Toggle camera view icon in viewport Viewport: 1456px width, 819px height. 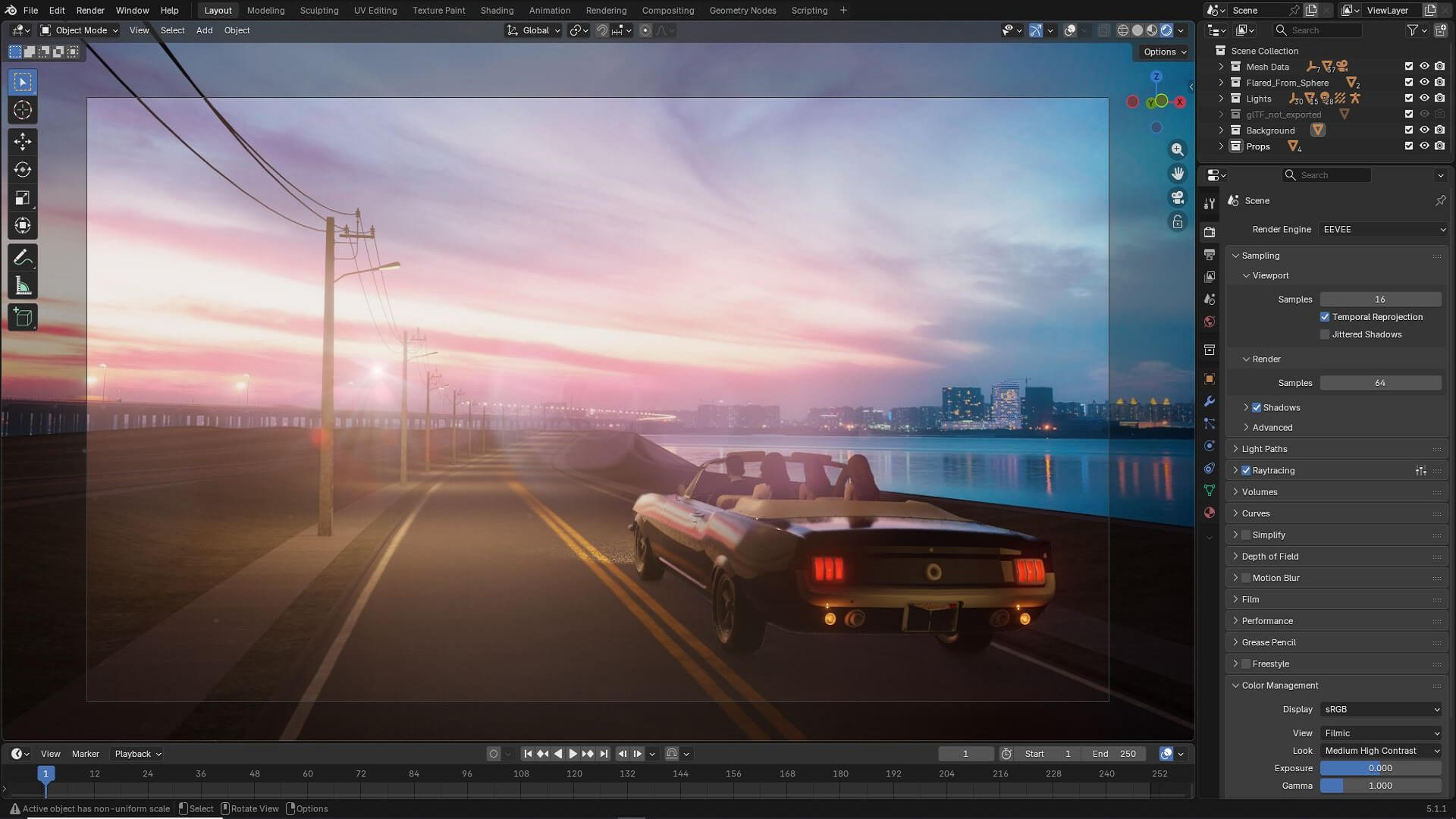(x=1177, y=198)
